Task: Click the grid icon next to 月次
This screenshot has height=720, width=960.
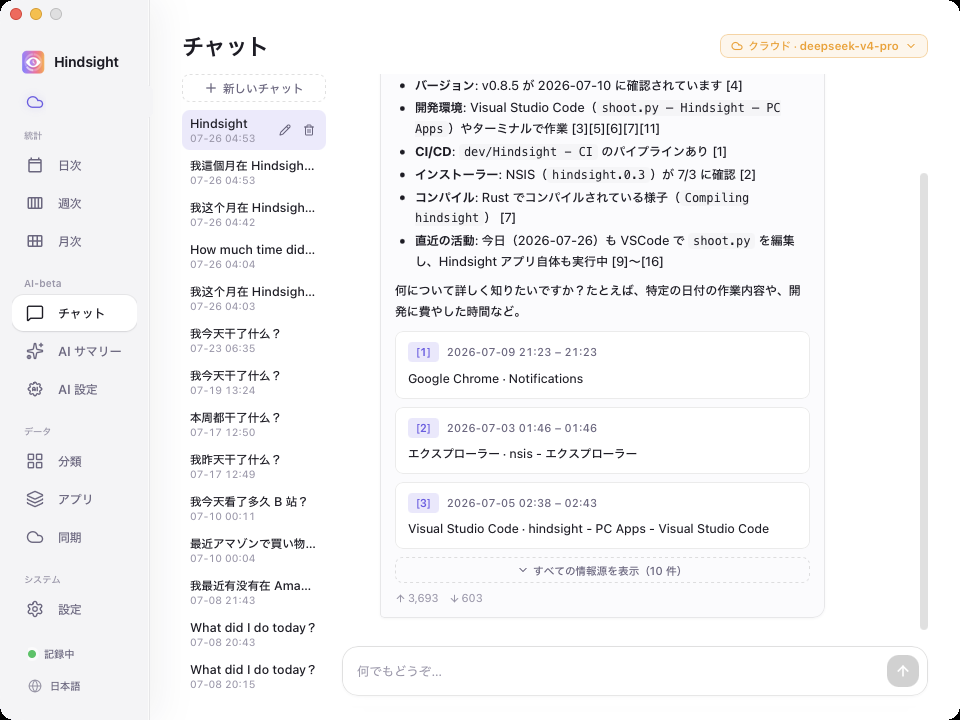Action: coord(35,241)
